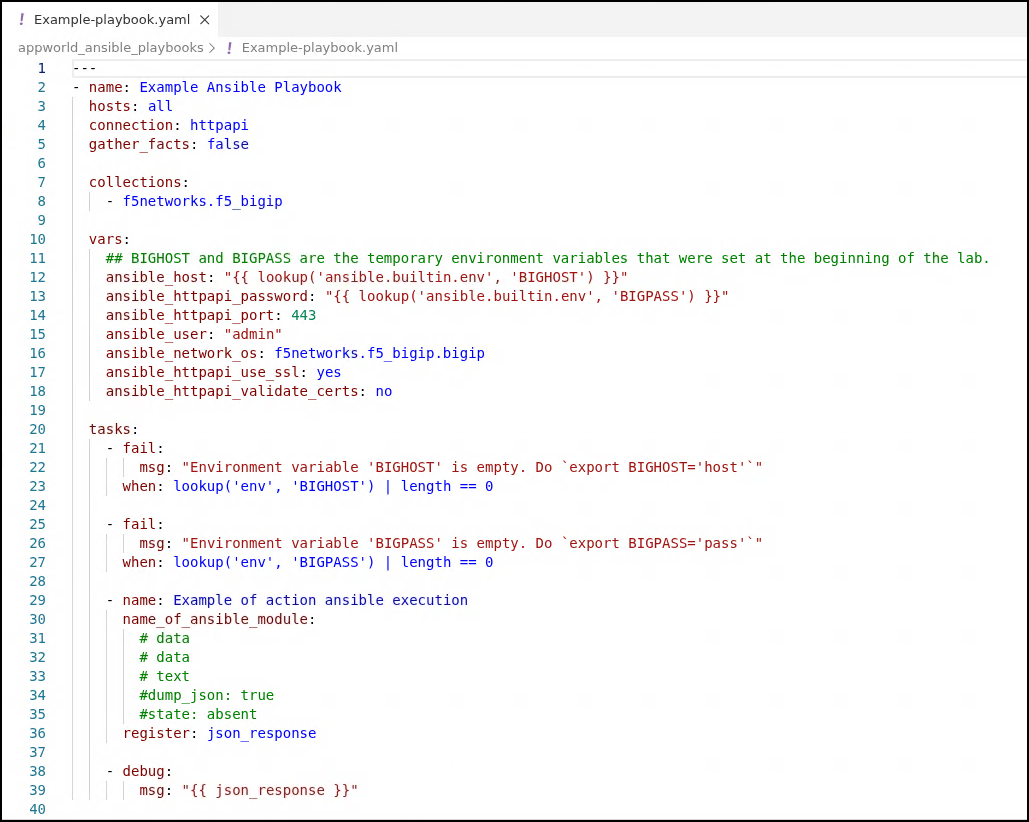This screenshot has height=822, width=1029.
Task: Click line number 40 in gutter
Action: pyautogui.click(x=37, y=809)
